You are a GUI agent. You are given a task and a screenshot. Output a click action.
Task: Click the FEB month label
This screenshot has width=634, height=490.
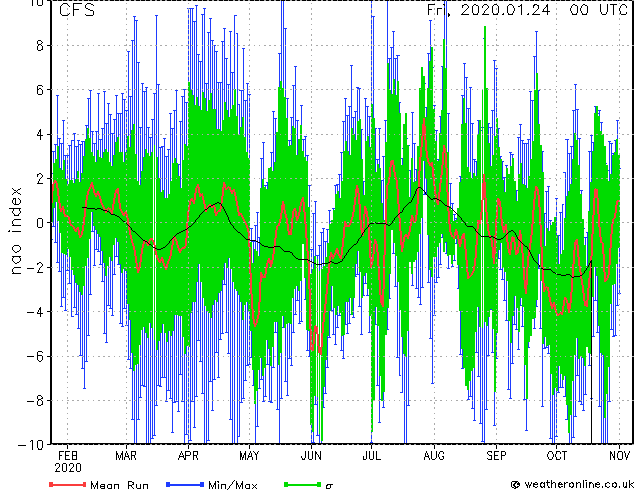pos(68,456)
